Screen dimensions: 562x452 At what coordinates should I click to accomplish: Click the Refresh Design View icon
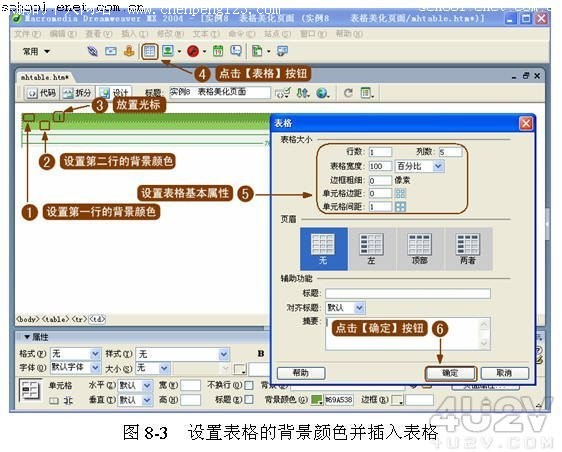tap(348, 93)
